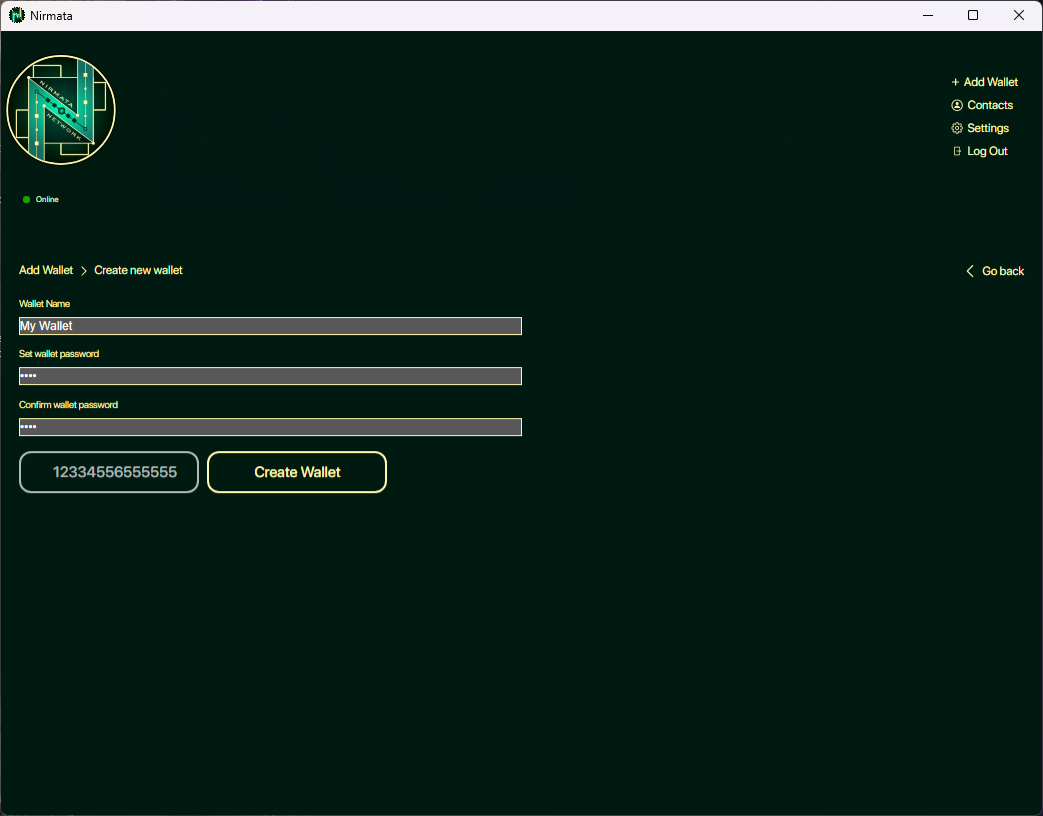Click the chevron between breadcrumb items
Image resolution: width=1043 pixels, height=816 pixels.
click(x=83, y=270)
